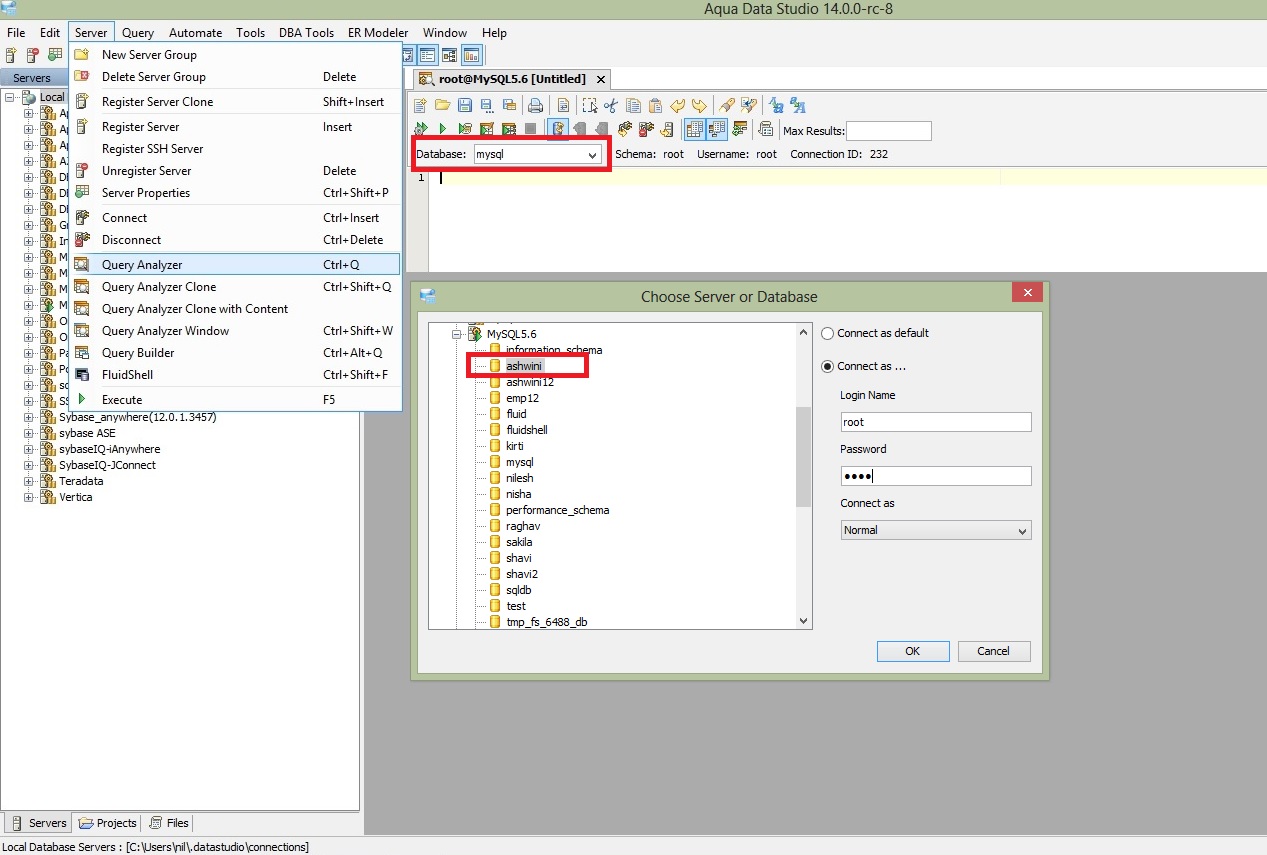Toggle the second grid results layout button
Viewport: 1267px width, 855px height.
tap(717, 128)
